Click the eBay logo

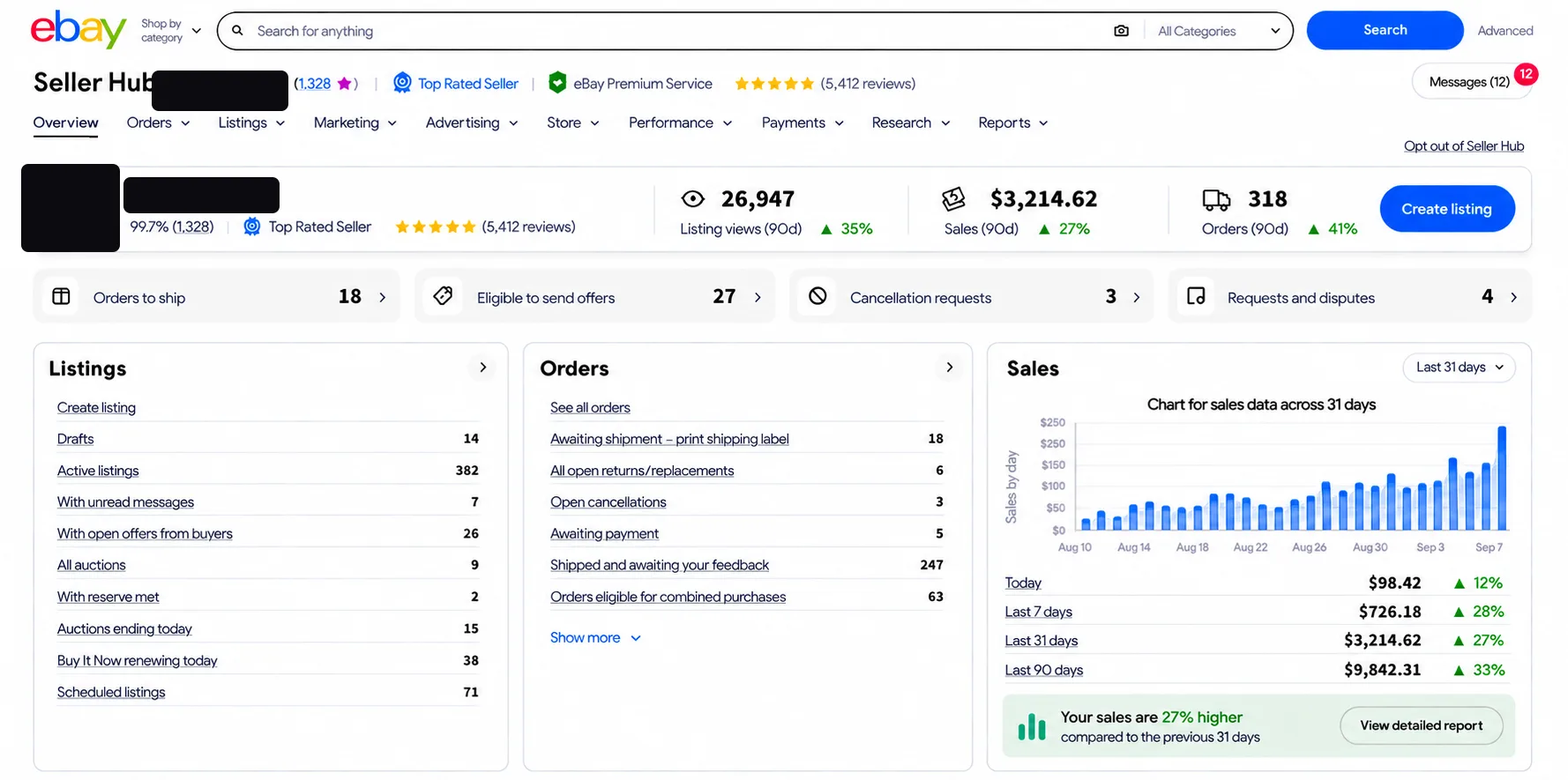pyautogui.click(x=78, y=29)
